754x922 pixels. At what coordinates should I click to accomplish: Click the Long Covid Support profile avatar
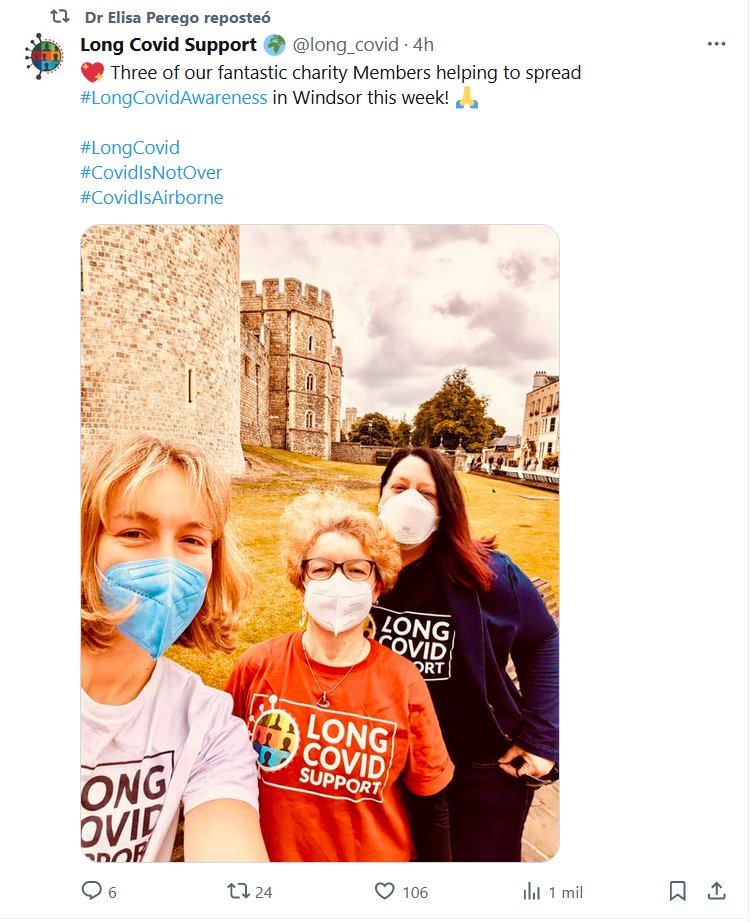pos(44,55)
